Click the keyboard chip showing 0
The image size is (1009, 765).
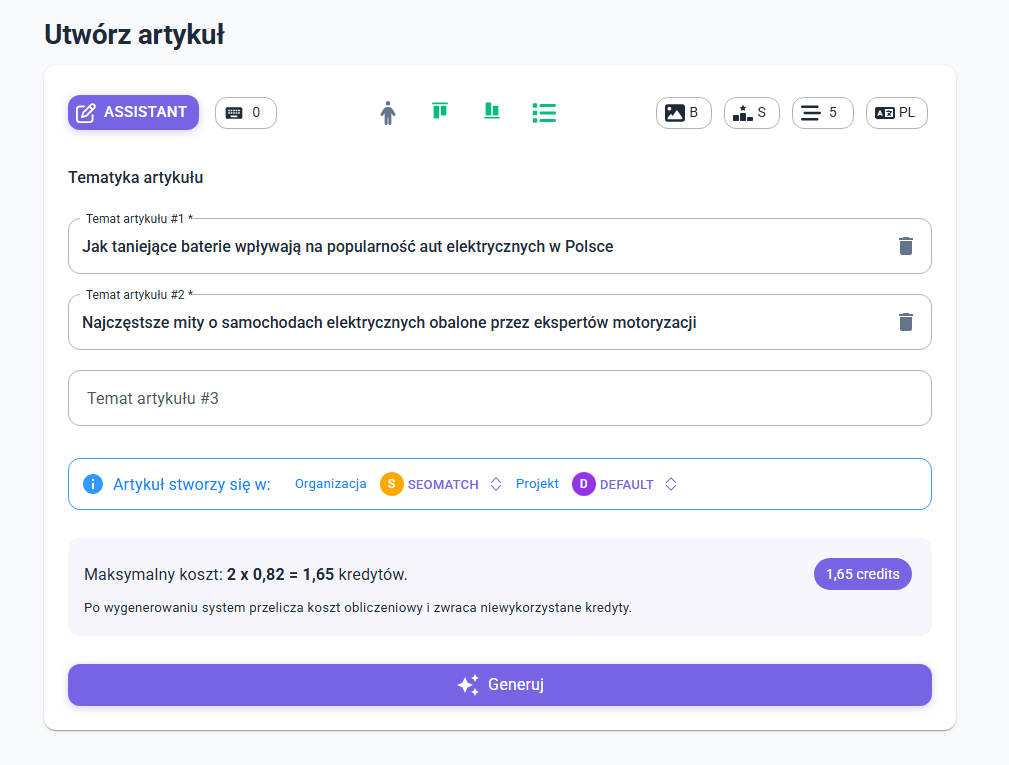(245, 113)
